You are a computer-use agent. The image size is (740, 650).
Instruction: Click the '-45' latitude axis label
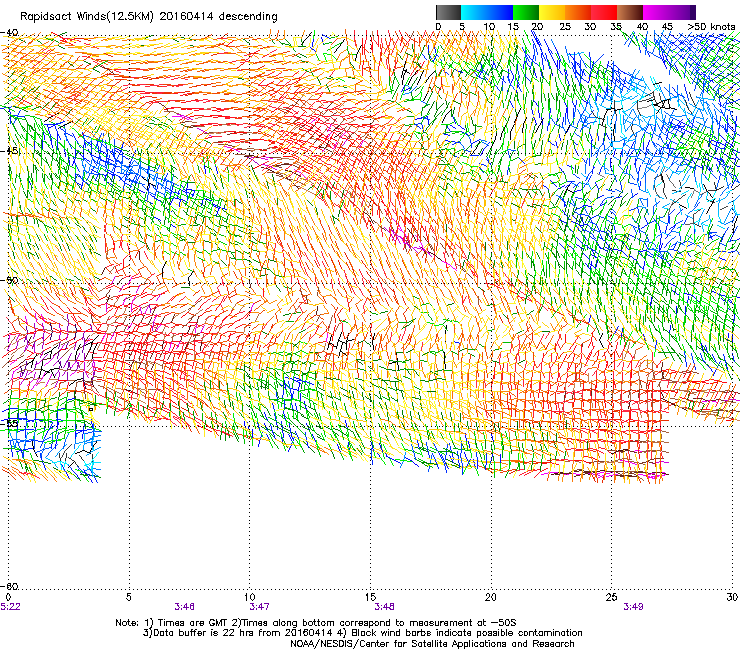(9, 151)
